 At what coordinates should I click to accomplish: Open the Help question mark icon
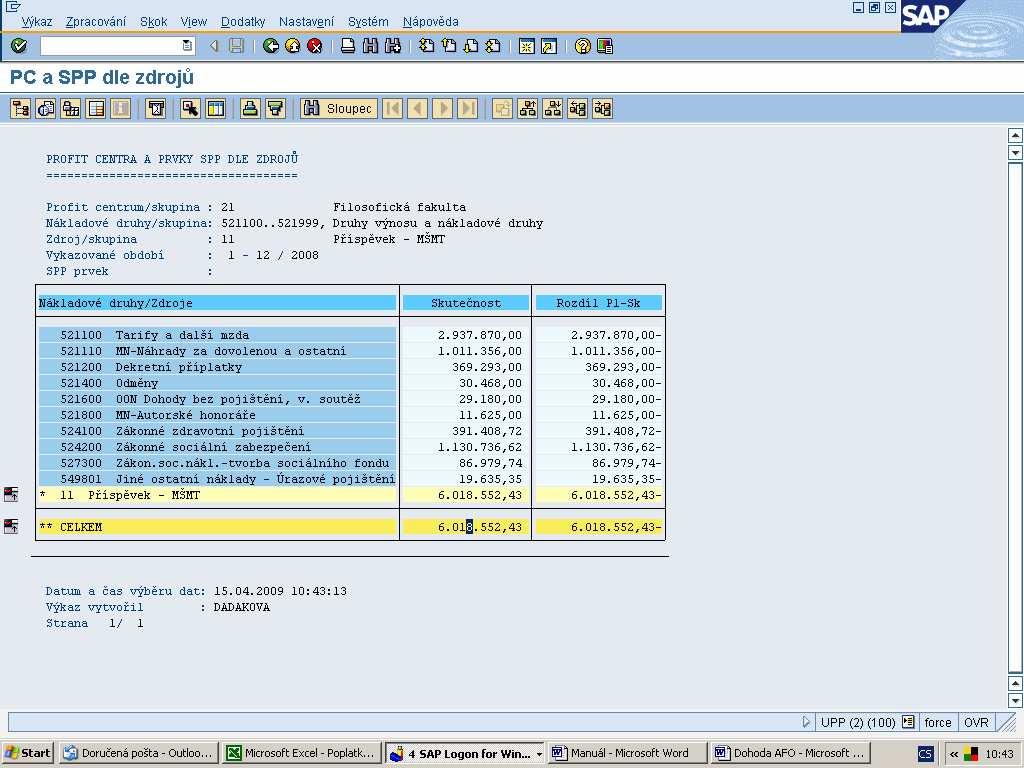click(583, 46)
